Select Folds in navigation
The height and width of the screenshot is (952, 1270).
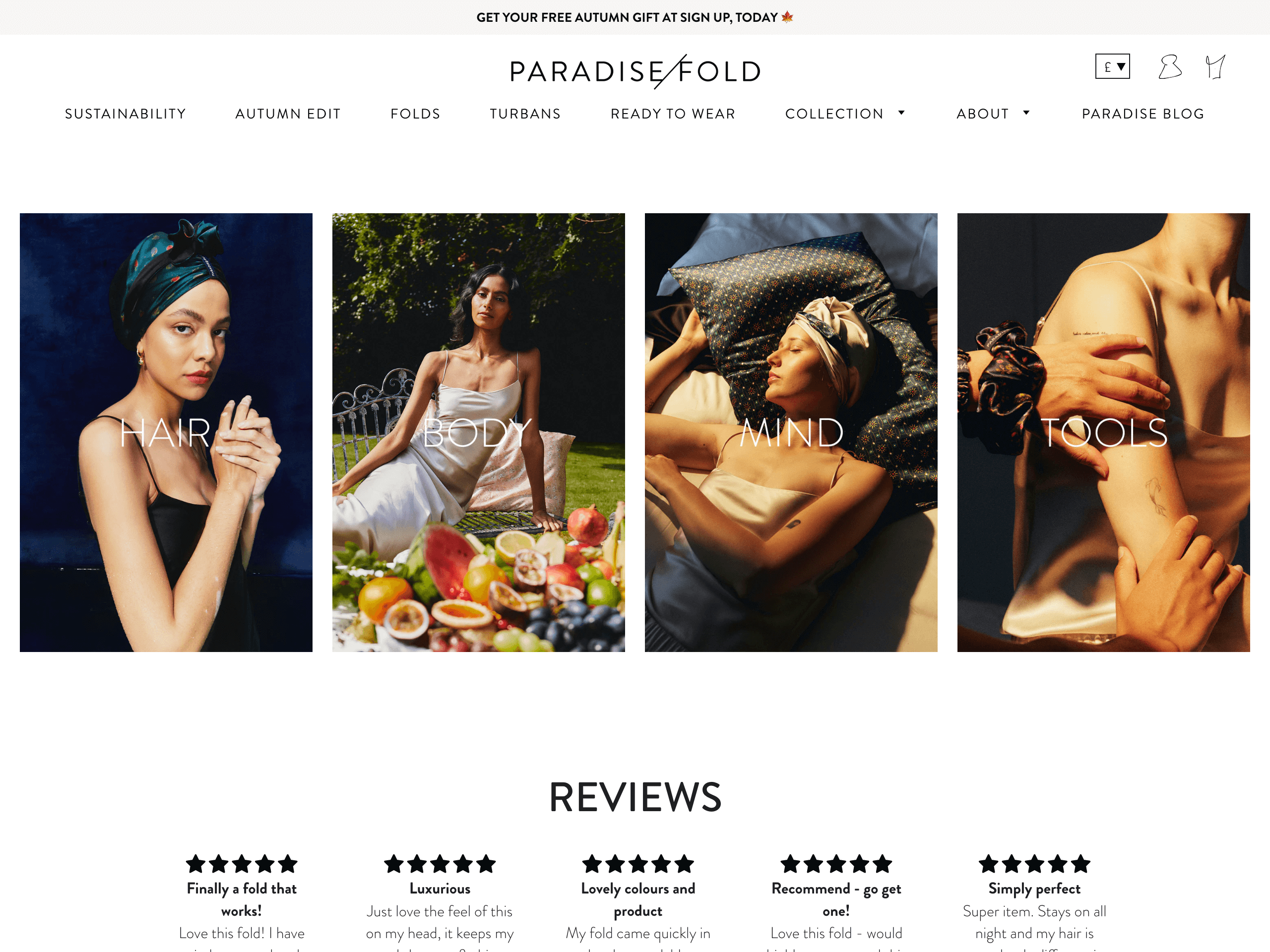pos(416,114)
